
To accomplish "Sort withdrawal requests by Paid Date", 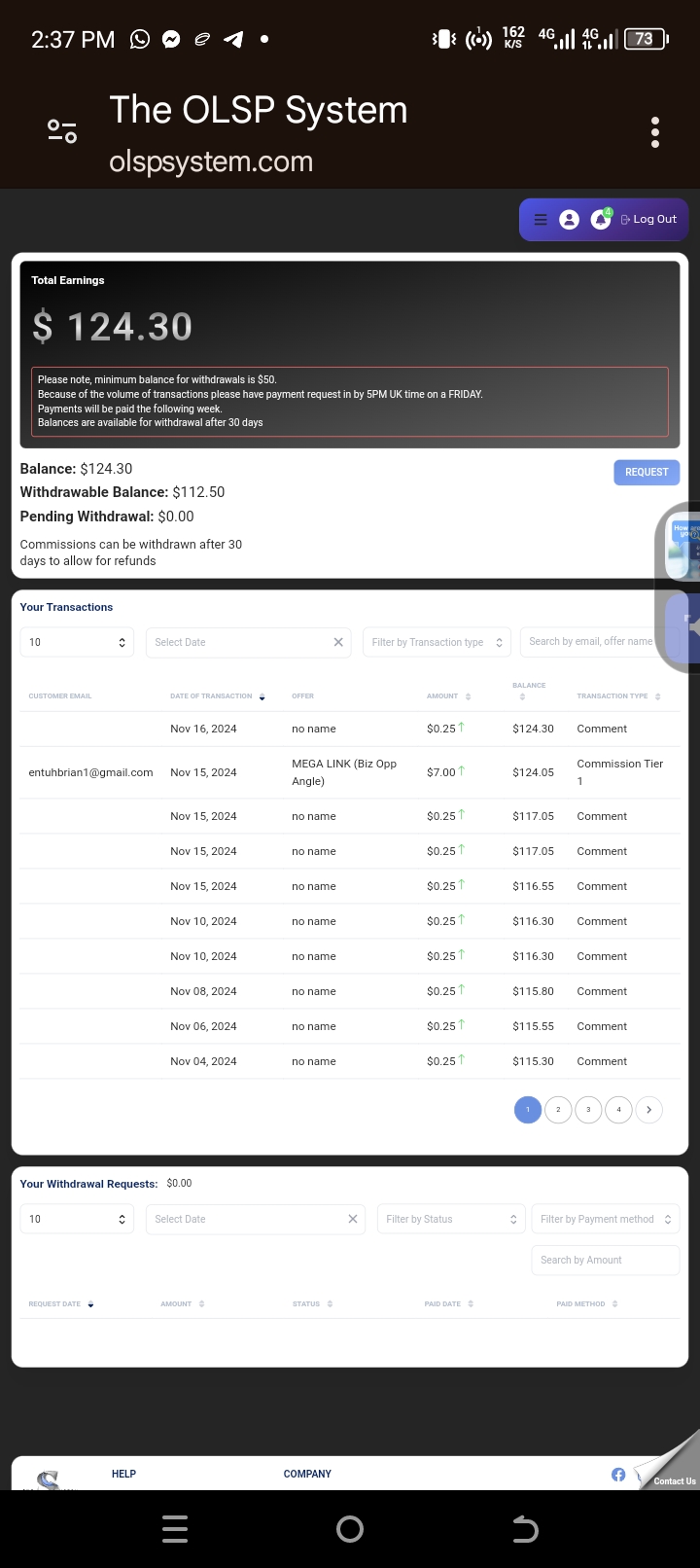I will [x=449, y=1304].
